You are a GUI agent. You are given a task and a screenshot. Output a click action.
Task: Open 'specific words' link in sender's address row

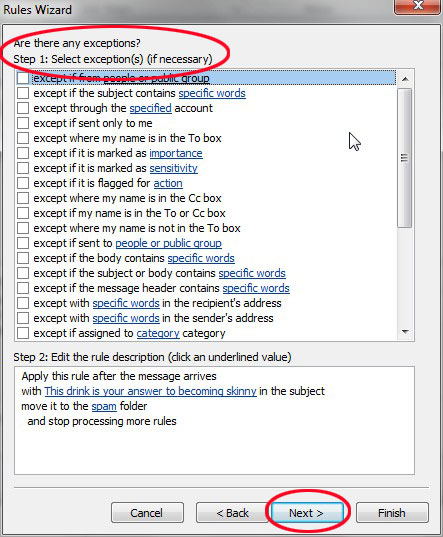coord(126,318)
